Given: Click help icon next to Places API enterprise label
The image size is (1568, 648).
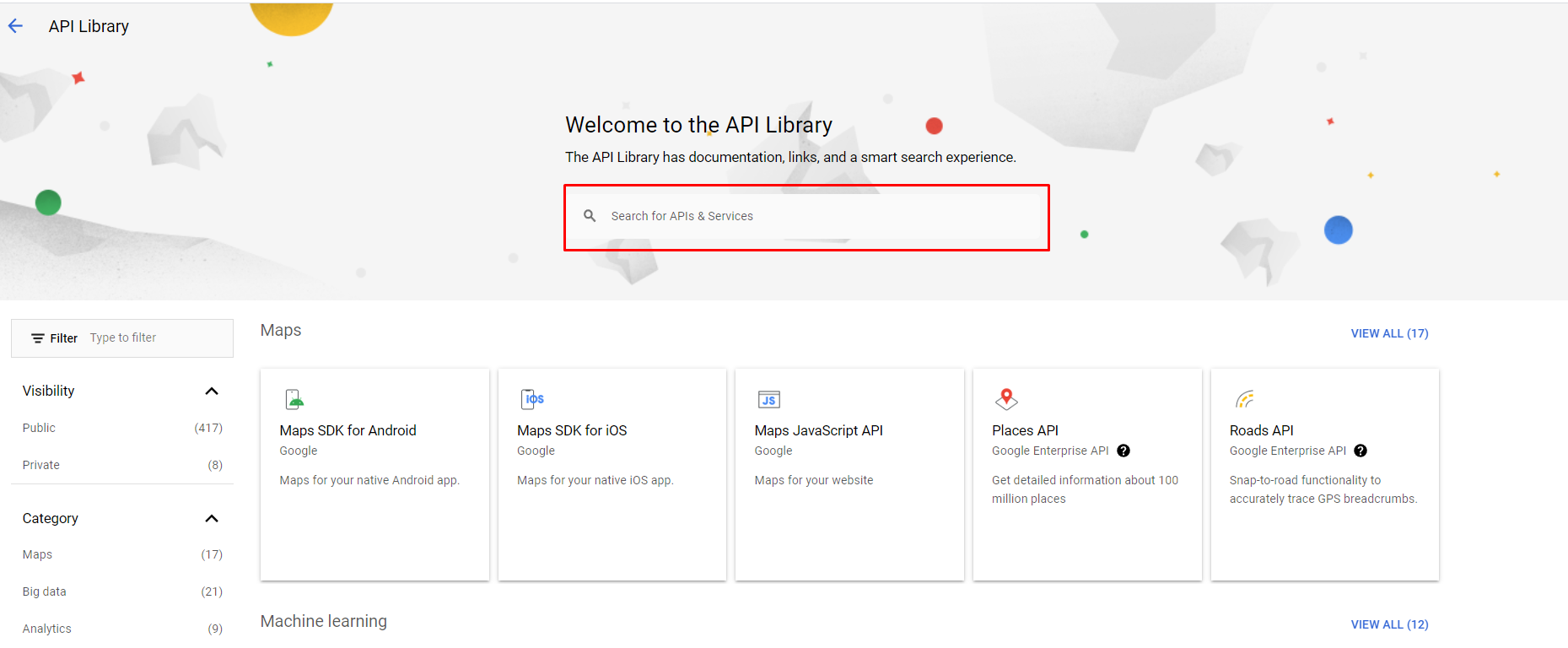Looking at the screenshot, I should point(1123,451).
